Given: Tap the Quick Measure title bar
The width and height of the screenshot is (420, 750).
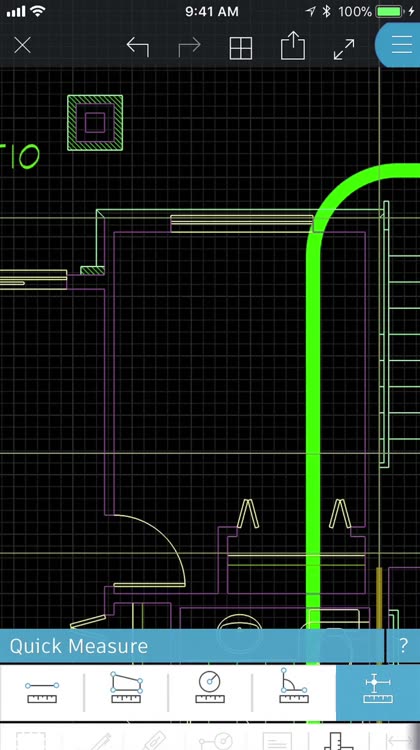Looking at the screenshot, I should point(192,646).
